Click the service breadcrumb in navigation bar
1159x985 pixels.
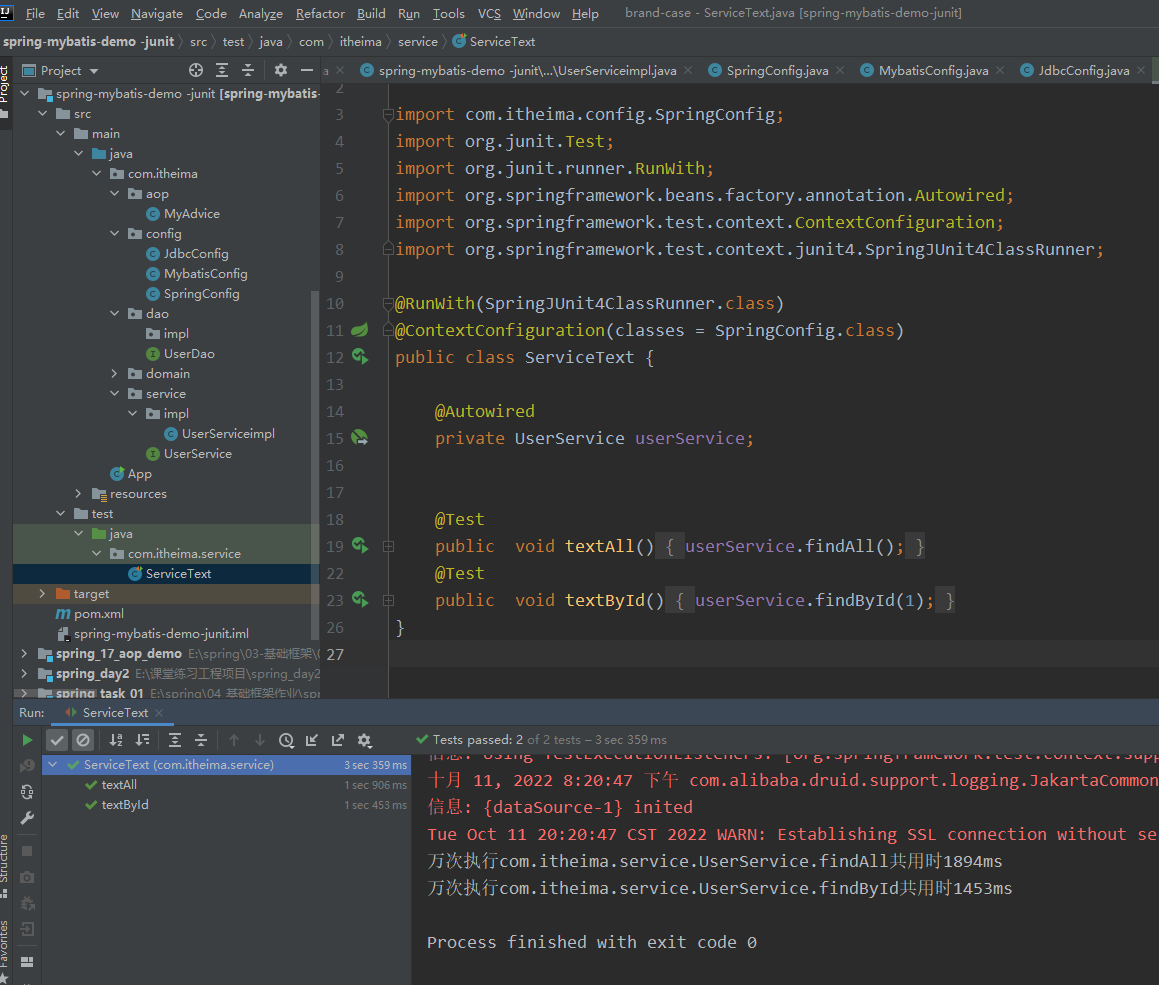(x=417, y=42)
